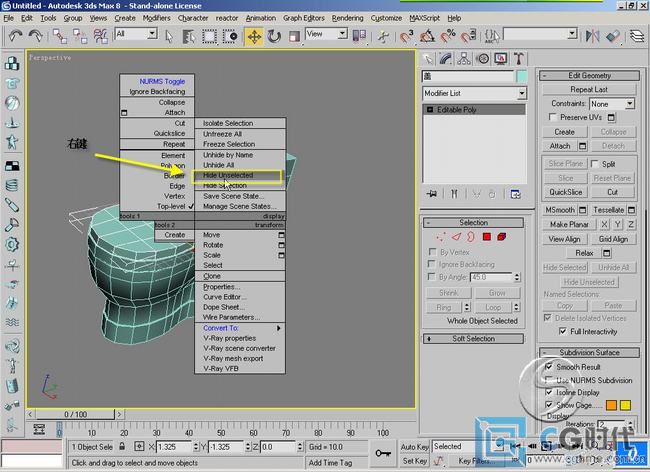Activate Bind to Space Warp tool
The width and height of the screenshot is (650, 472).
tap(101, 36)
